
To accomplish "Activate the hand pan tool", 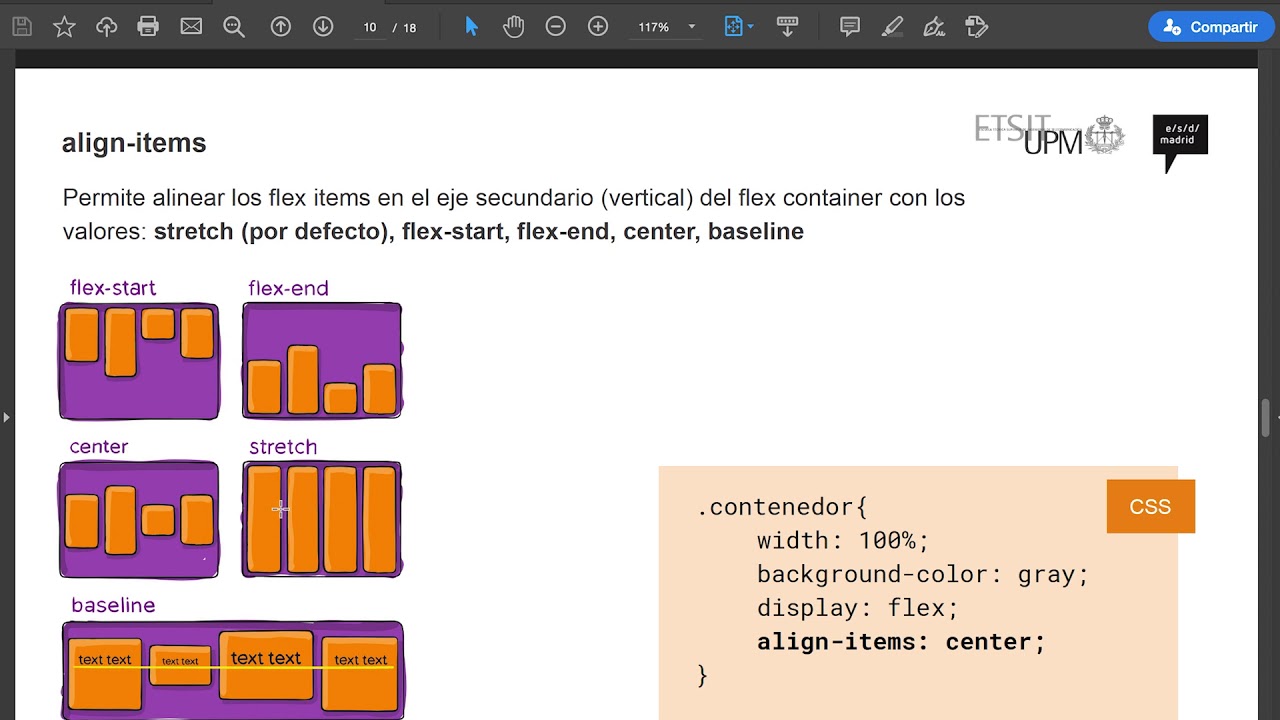I will pyautogui.click(x=514, y=27).
